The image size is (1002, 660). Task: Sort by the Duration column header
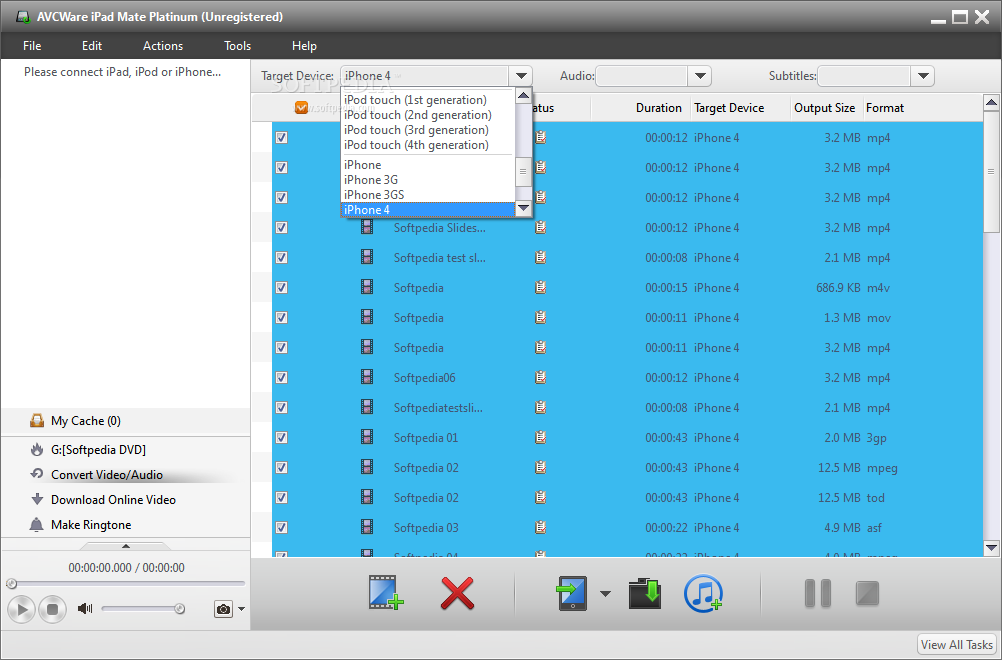pos(658,108)
